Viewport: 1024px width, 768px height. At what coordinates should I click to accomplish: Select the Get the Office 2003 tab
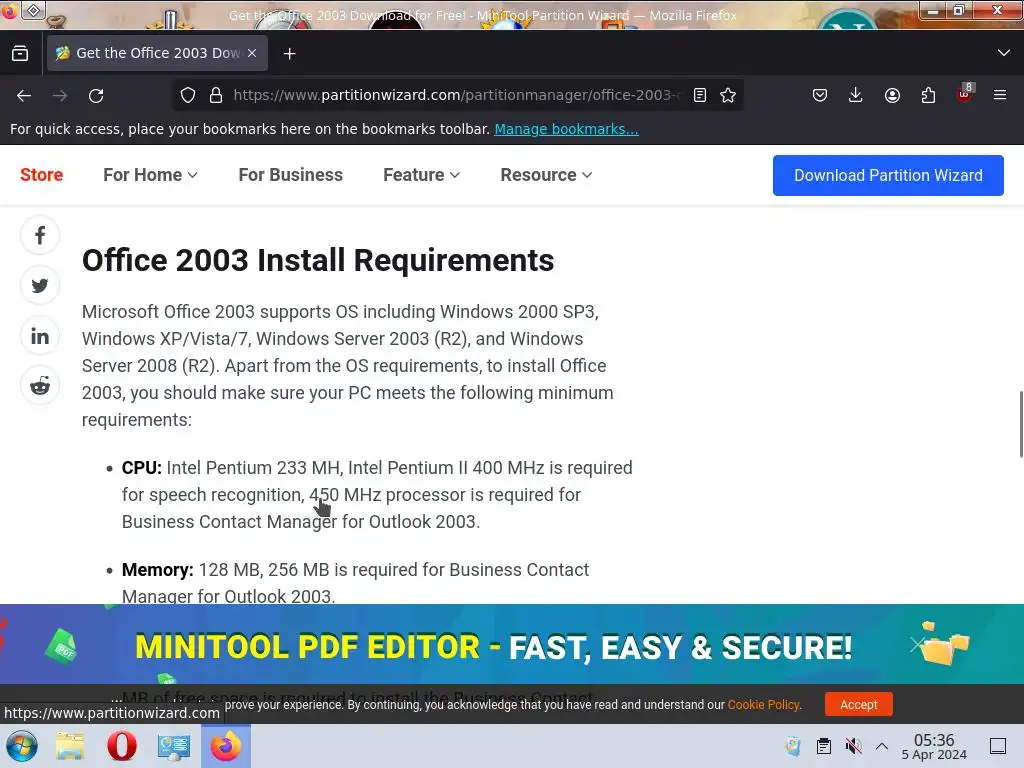[157, 53]
